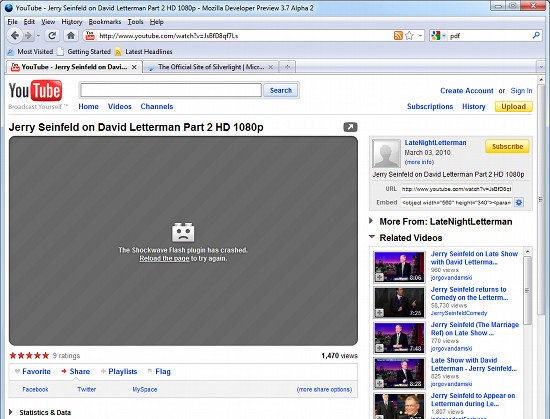Expand More From: LateNightLetterman section
Screen dimensions: 550x419
[371, 221]
